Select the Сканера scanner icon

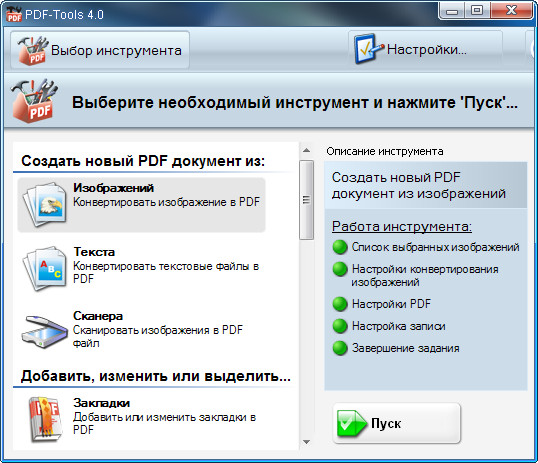coord(44,332)
